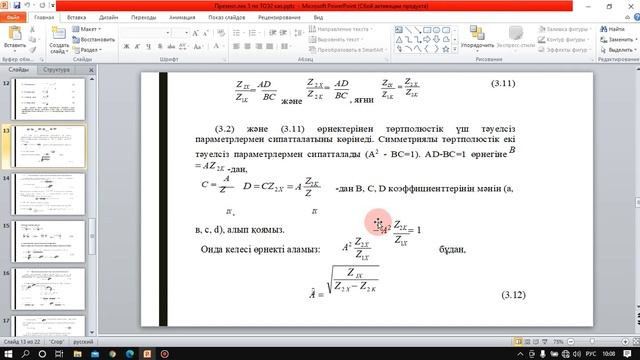Increase font size with the large A
Image resolution: width=640 pixels, height=360 pixels.
click(x=195, y=33)
